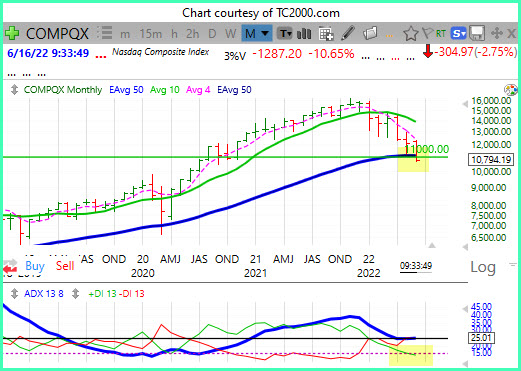Click the Buy button
The image size is (521, 371).
point(35,266)
